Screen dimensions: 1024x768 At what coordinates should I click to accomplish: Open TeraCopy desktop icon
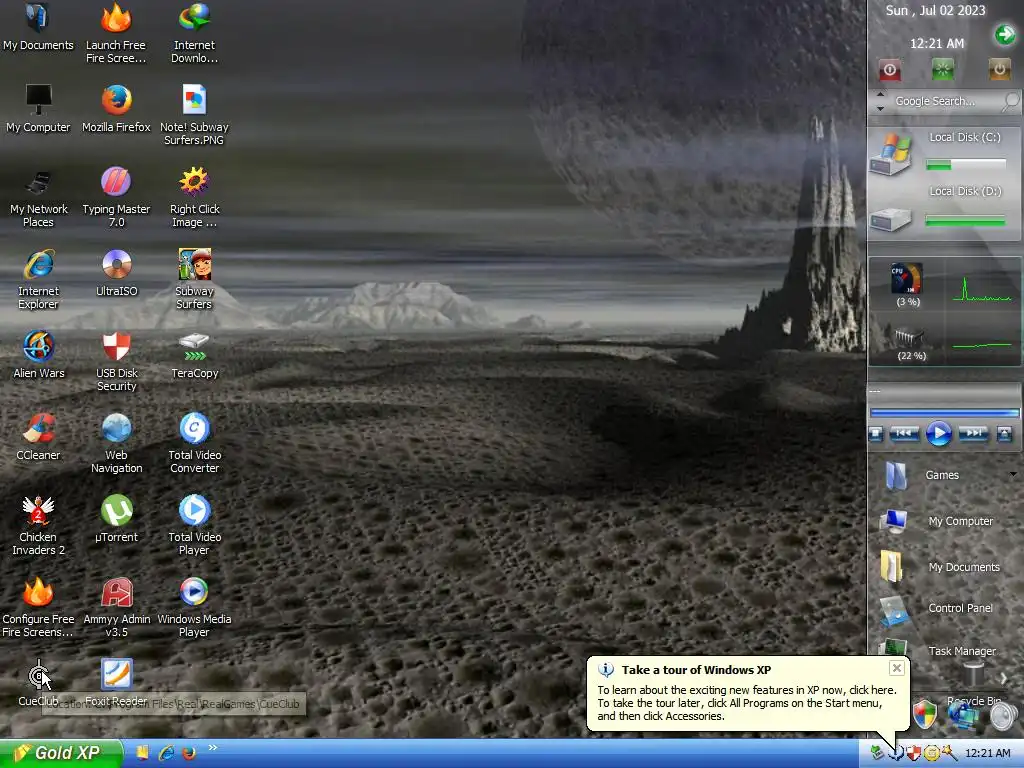[194, 355]
